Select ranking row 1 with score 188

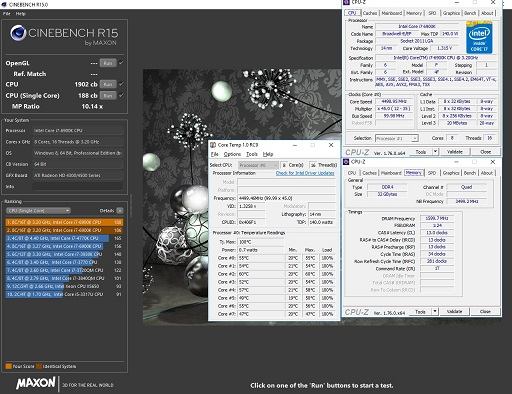coord(64,222)
